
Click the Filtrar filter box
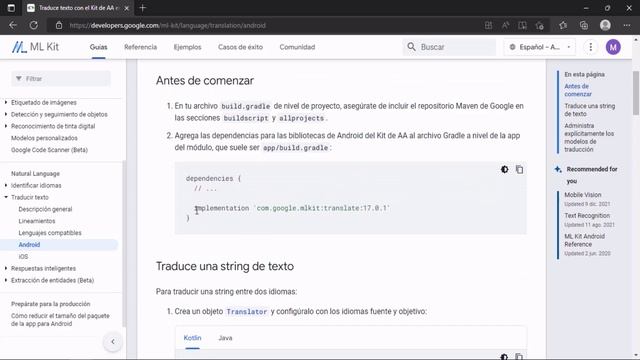61,79
